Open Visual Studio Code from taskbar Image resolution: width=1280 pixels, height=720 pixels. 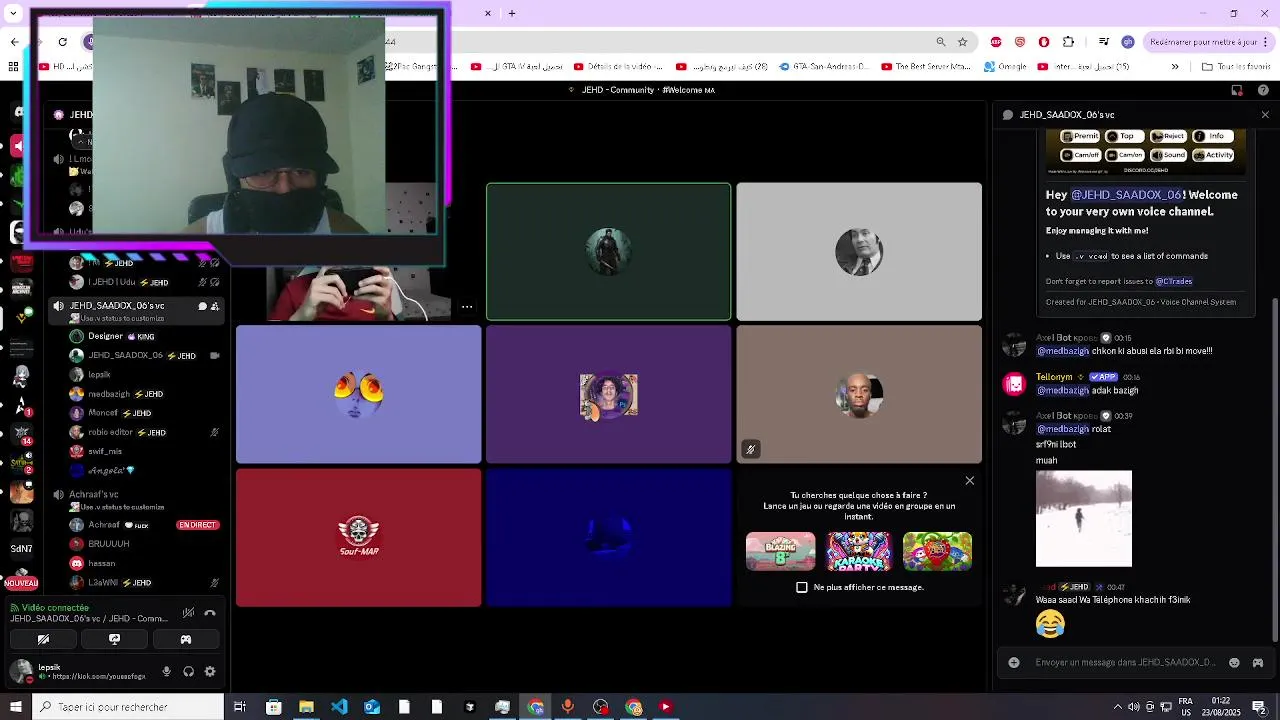tap(339, 707)
